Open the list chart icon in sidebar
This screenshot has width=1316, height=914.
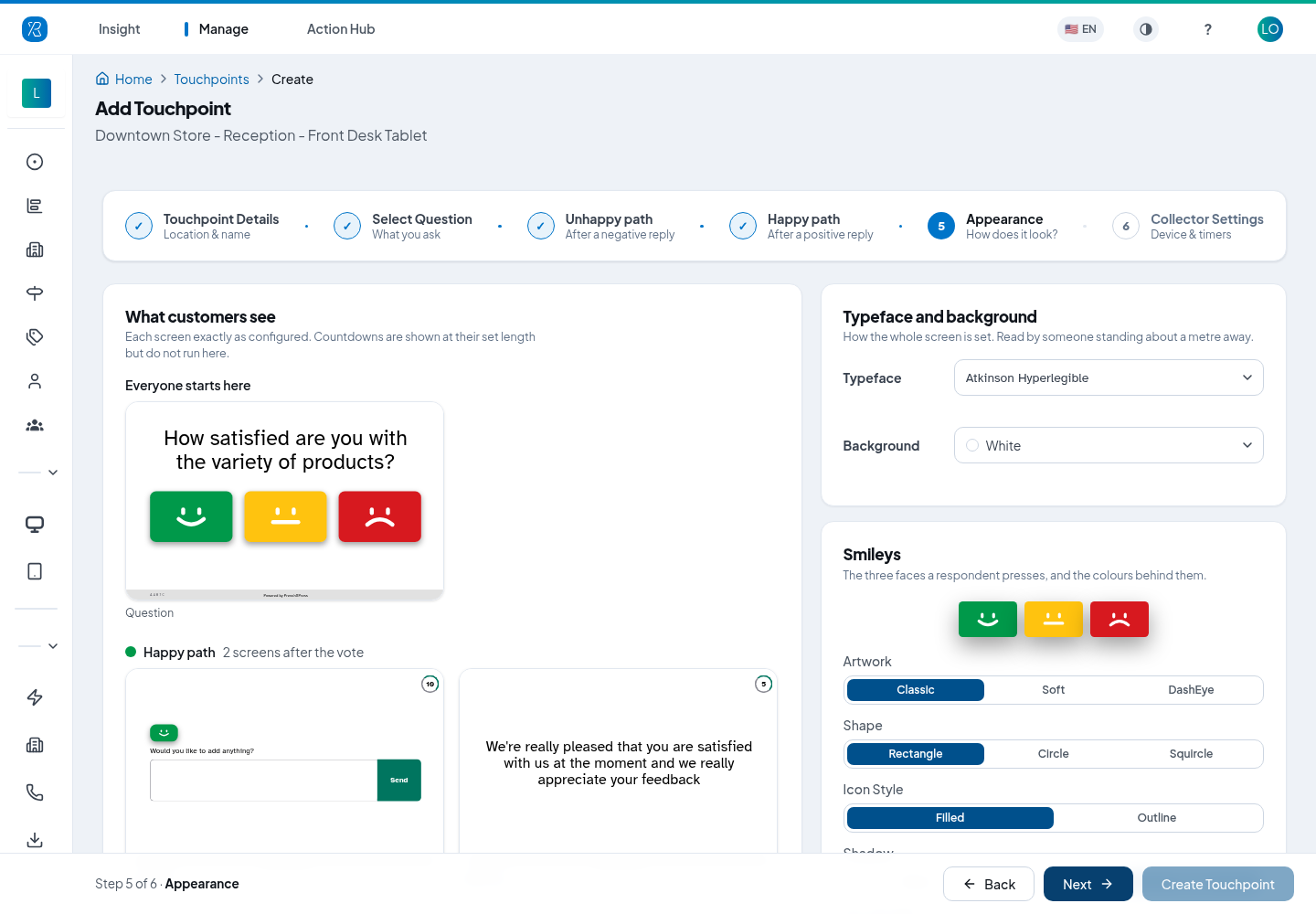[x=35, y=206]
